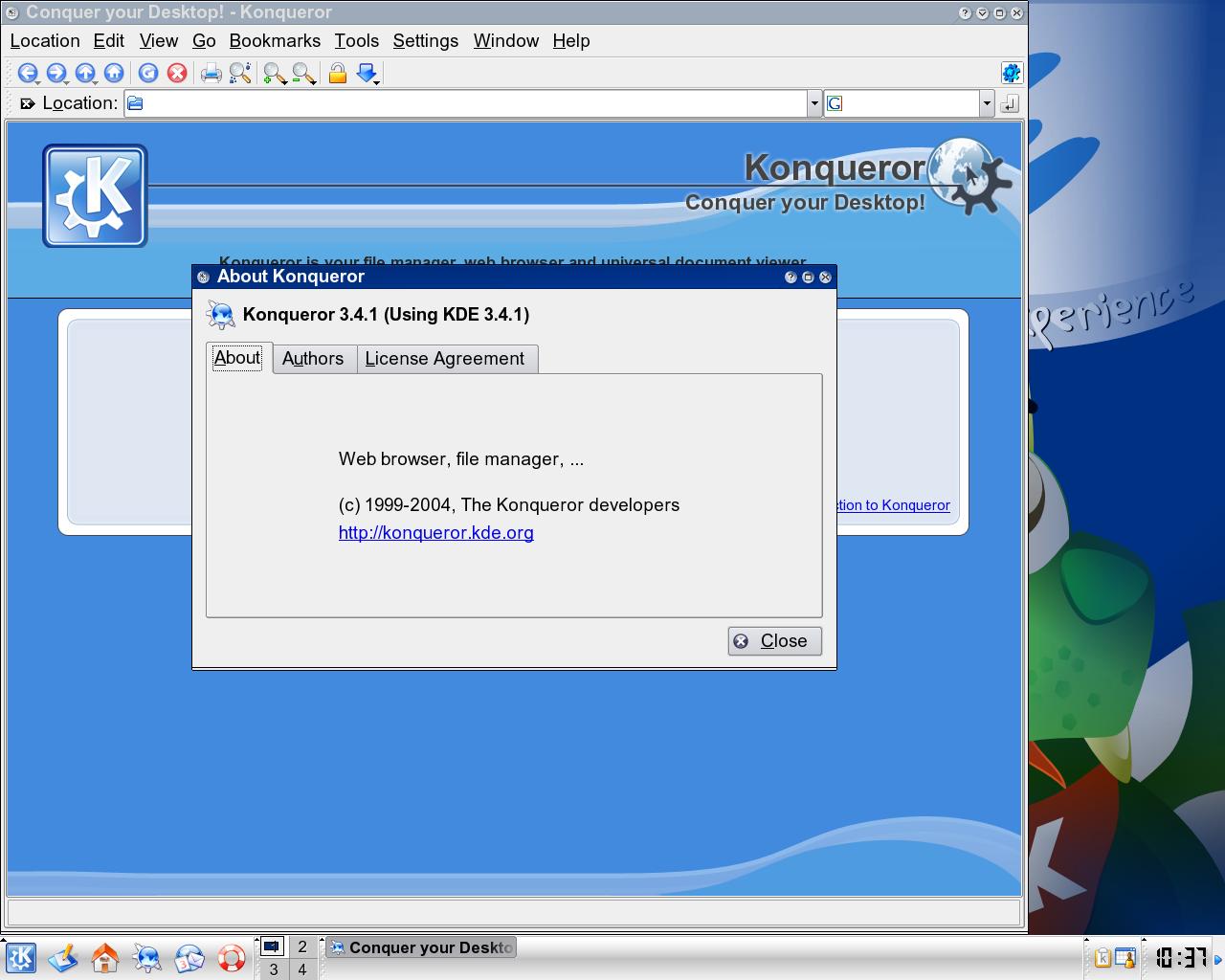Click the Show Desktop panel icon
Image resolution: width=1225 pixels, height=980 pixels.
[x=63, y=958]
